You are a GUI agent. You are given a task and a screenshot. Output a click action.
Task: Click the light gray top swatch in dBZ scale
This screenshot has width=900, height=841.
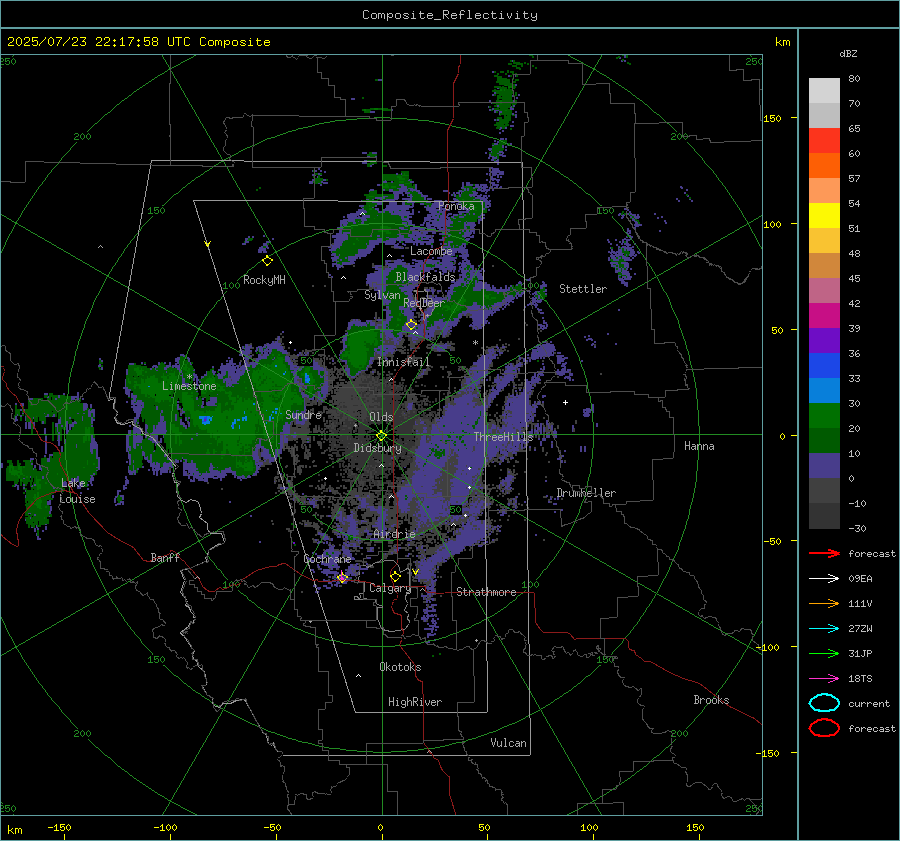pyautogui.click(x=824, y=91)
